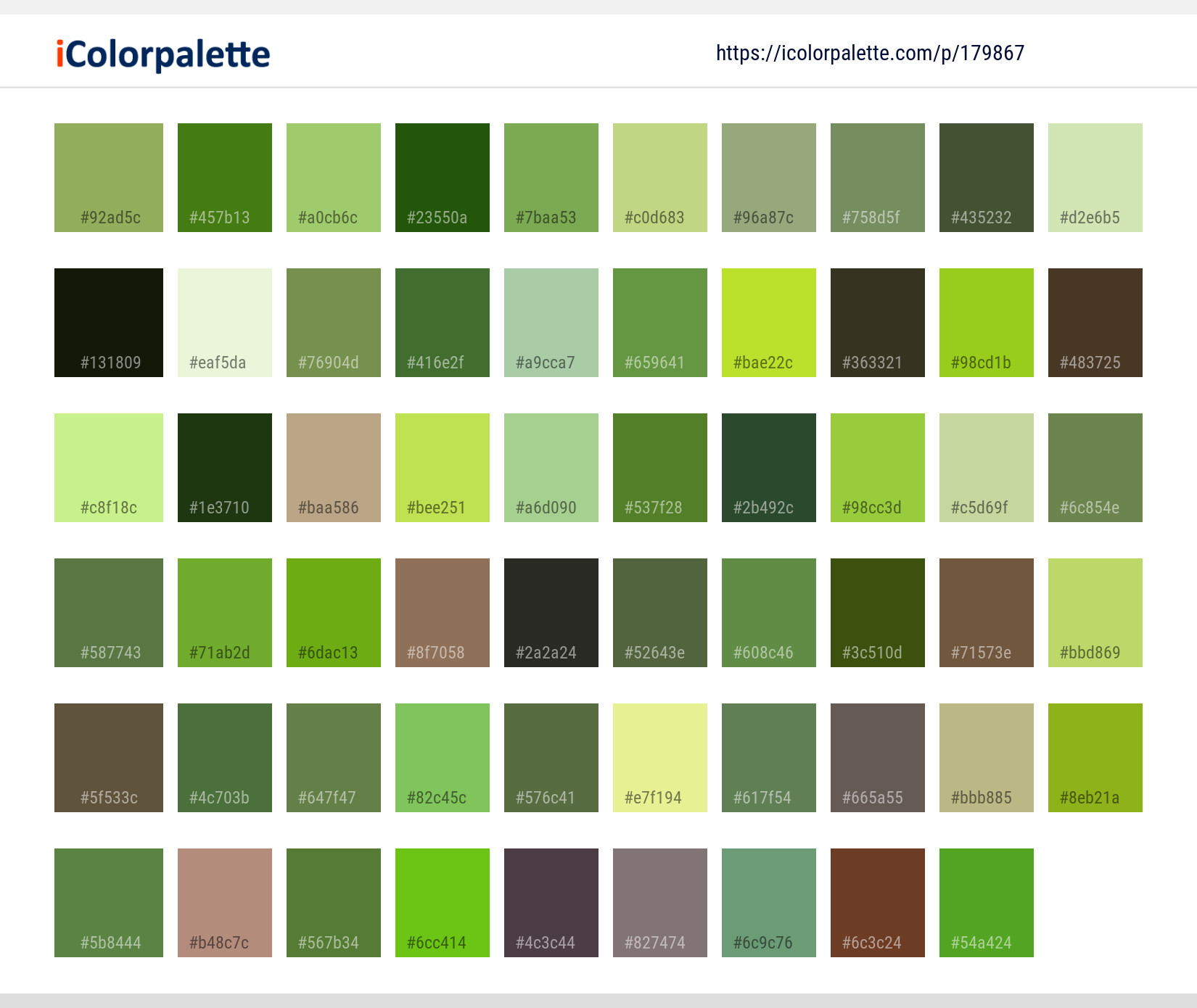Pick the #bee251 swatch
The image size is (1197, 1008).
tap(443, 468)
